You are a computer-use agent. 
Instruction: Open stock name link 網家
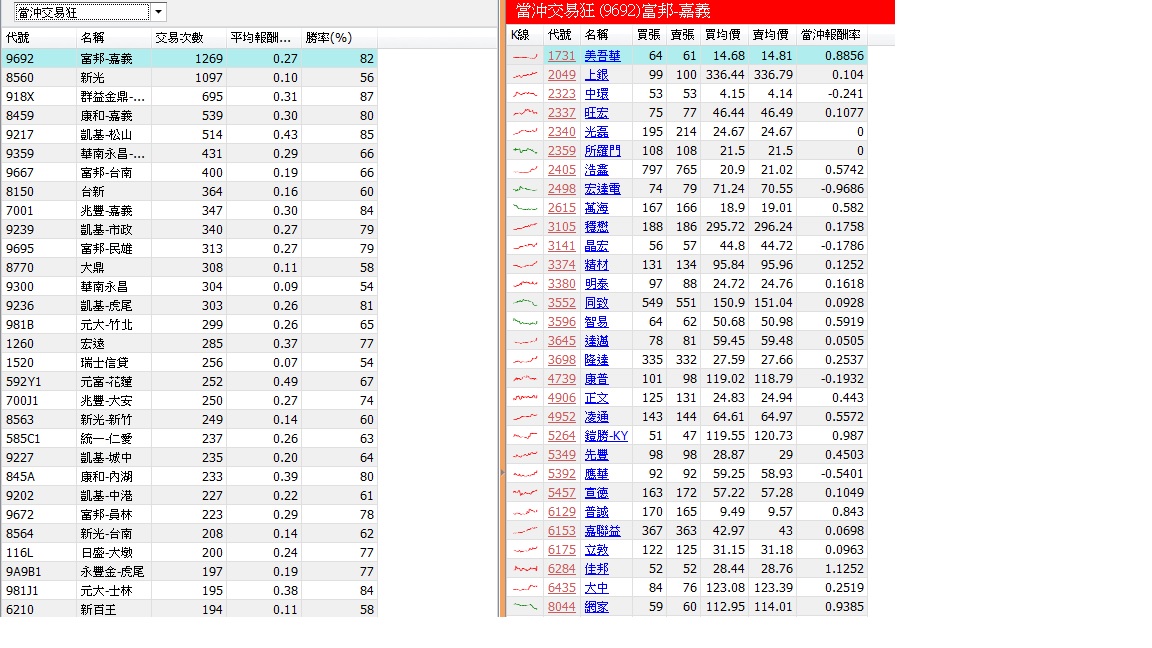pos(597,607)
